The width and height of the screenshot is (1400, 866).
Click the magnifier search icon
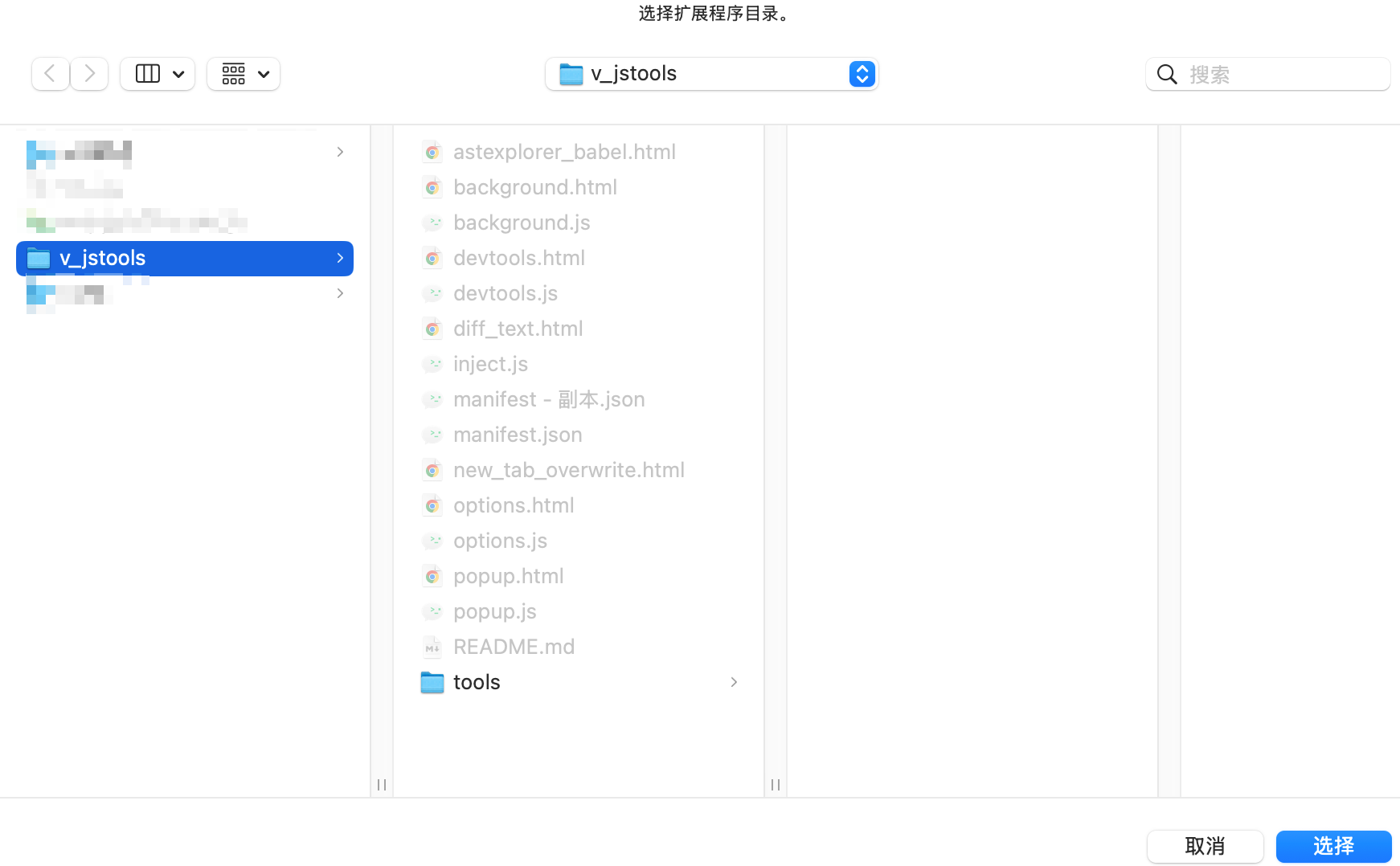[x=1167, y=75]
